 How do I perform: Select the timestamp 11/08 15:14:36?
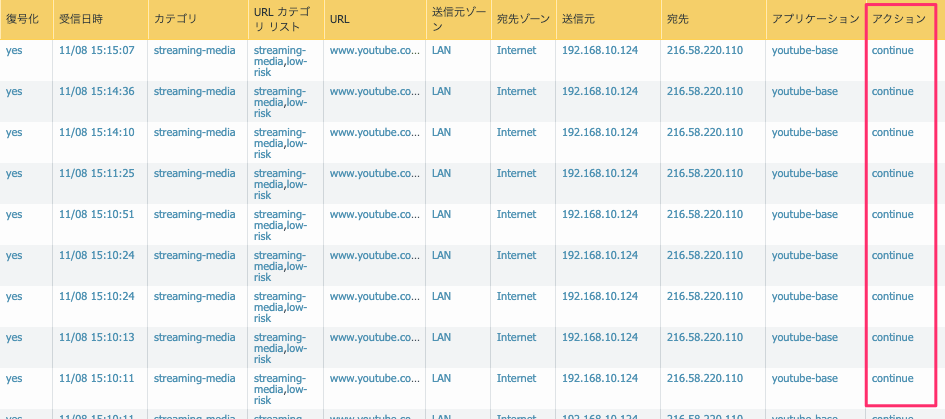96,92
